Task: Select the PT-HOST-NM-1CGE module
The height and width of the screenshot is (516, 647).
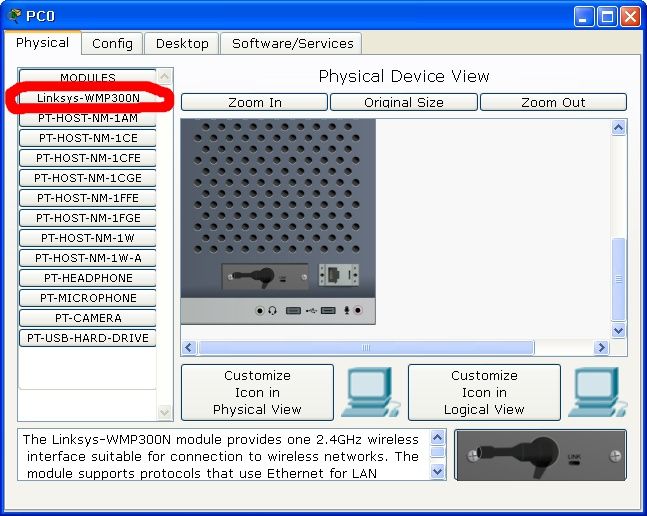Action: [x=87, y=178]
